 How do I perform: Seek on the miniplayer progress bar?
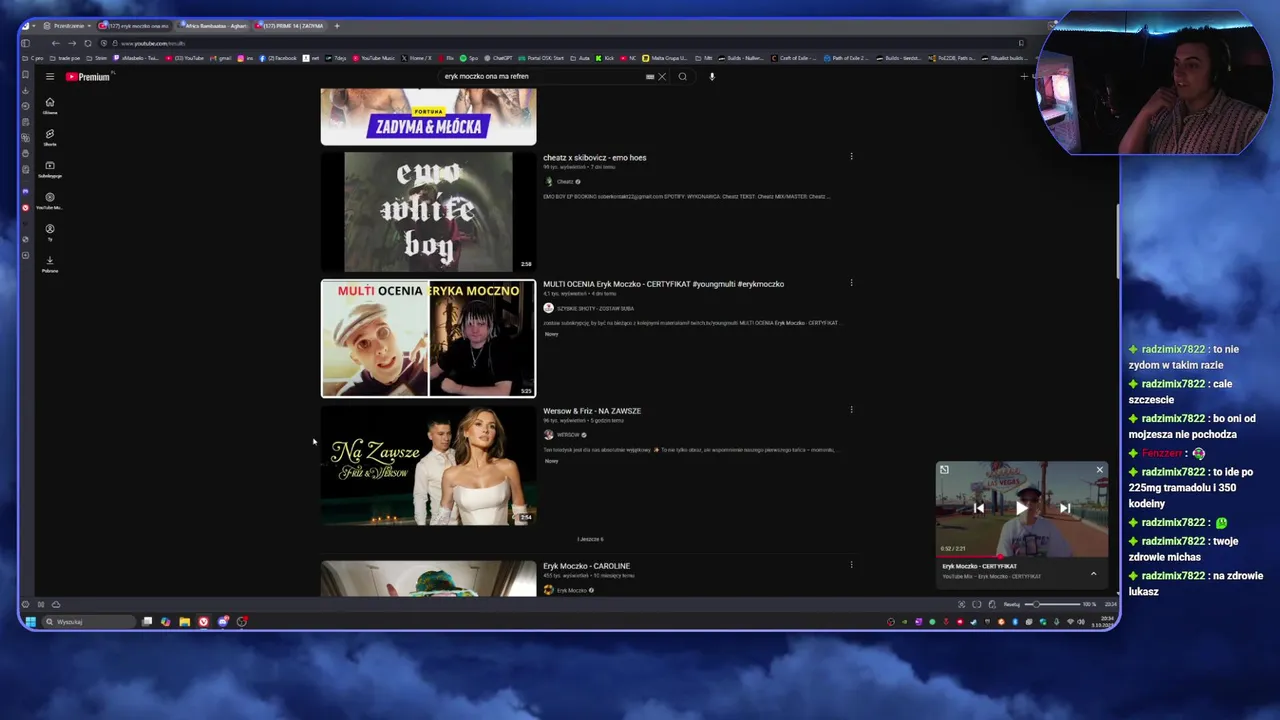pyautogui.click(x=1022, y=556)
